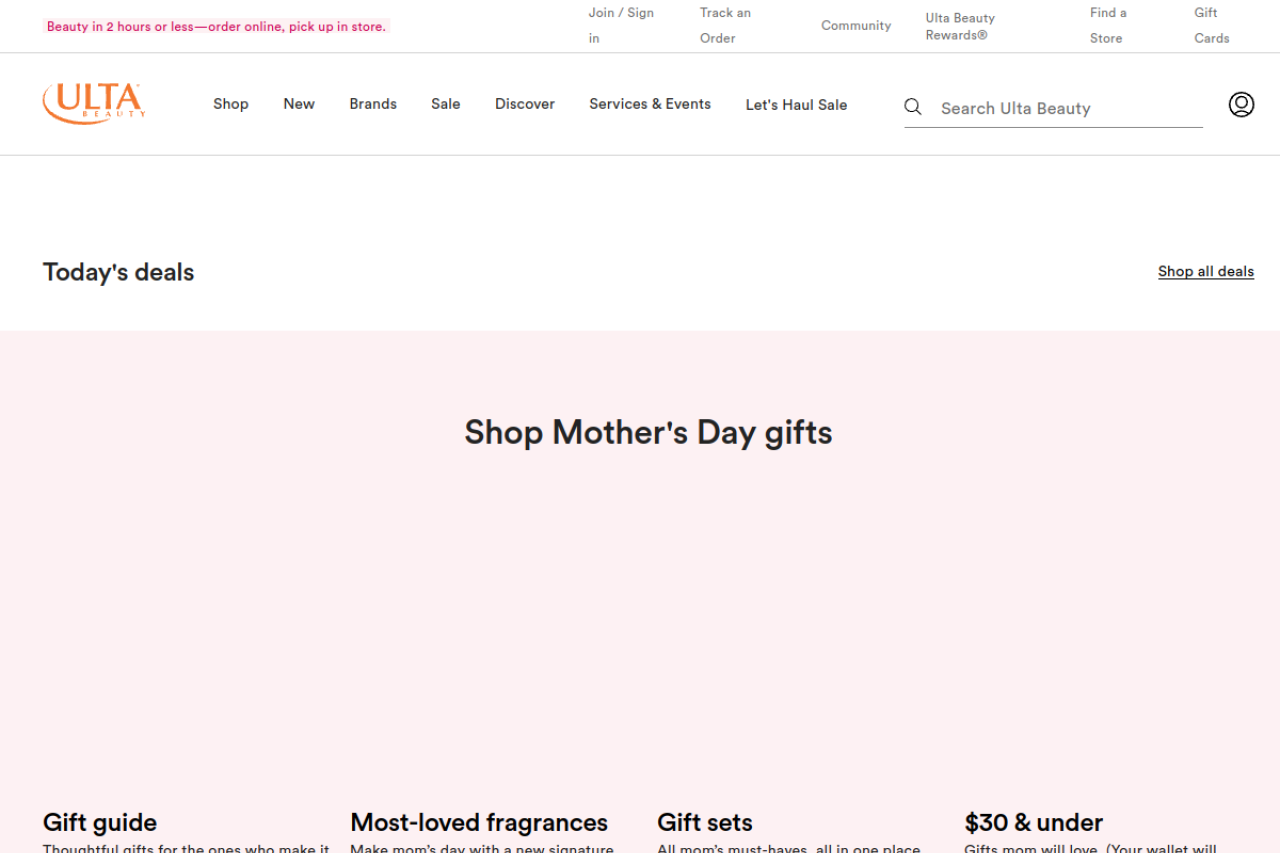Expand the Discover navigation menu
1280x853 pixels.
click(525, 104)
